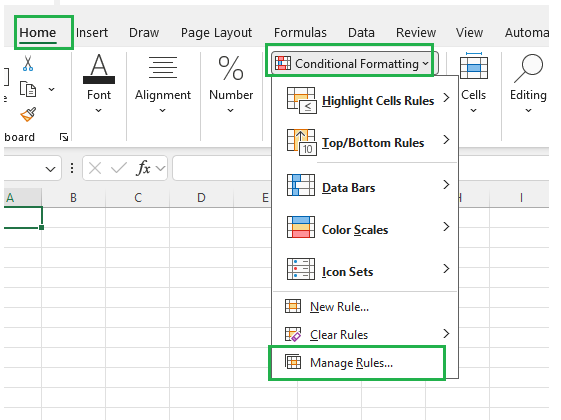
Task: Click the Manage Rules icon
Action: [x=293, y=362]
